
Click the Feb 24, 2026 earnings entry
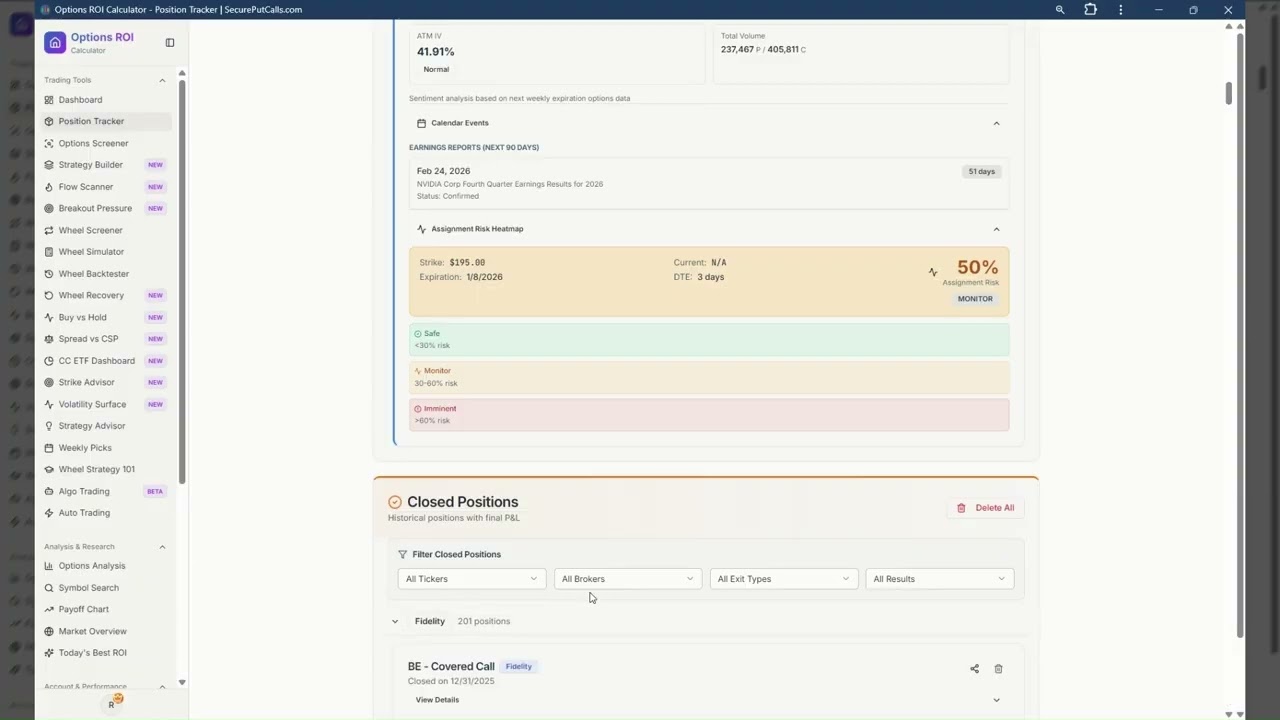709,183
